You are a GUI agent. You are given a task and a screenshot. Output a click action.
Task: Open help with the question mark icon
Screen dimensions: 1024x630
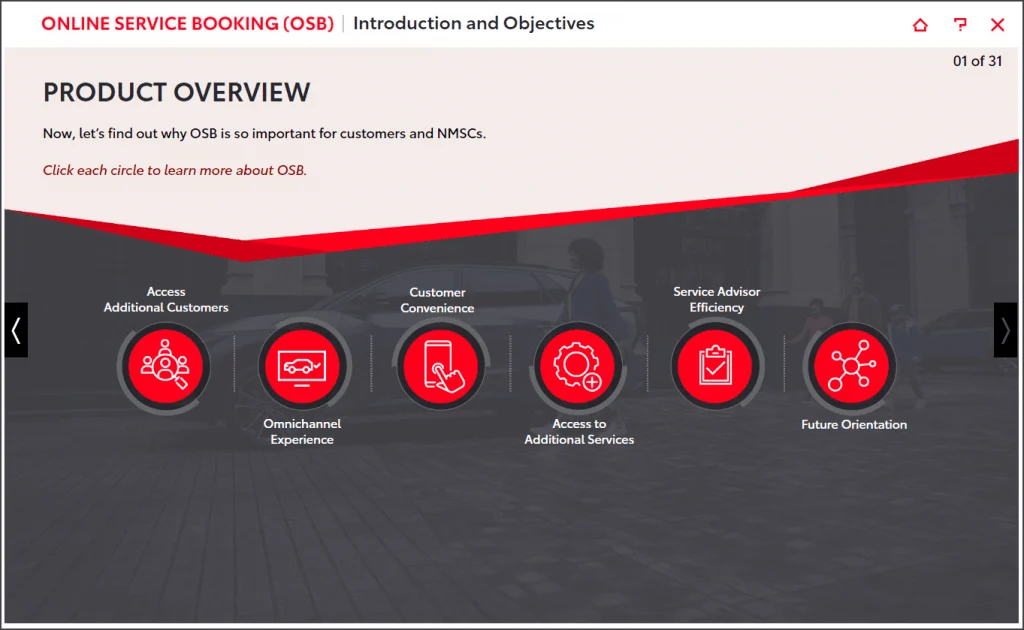[x=960, y=25]
